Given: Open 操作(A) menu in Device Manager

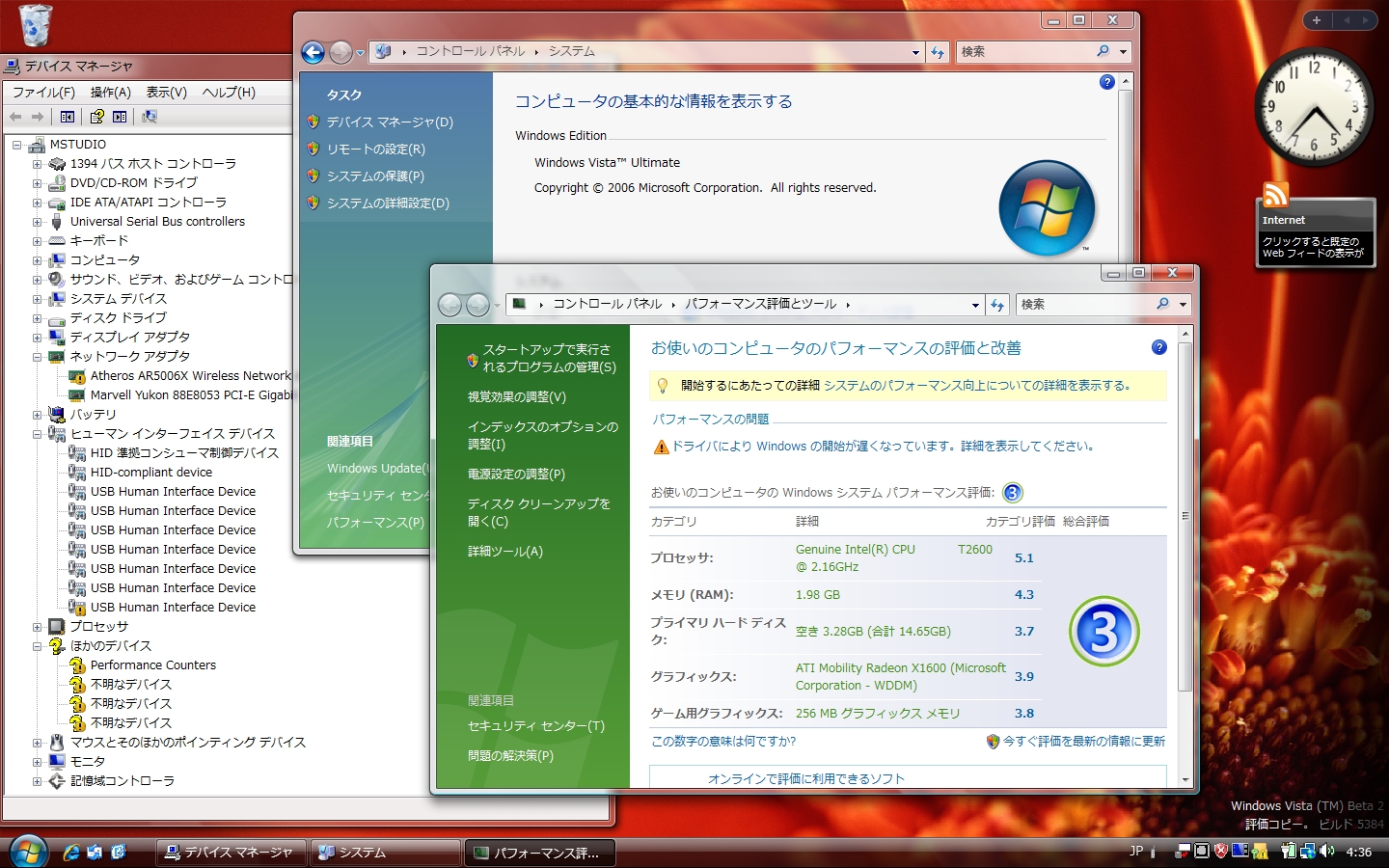Looking at the screenshot, I should [111, 93].
